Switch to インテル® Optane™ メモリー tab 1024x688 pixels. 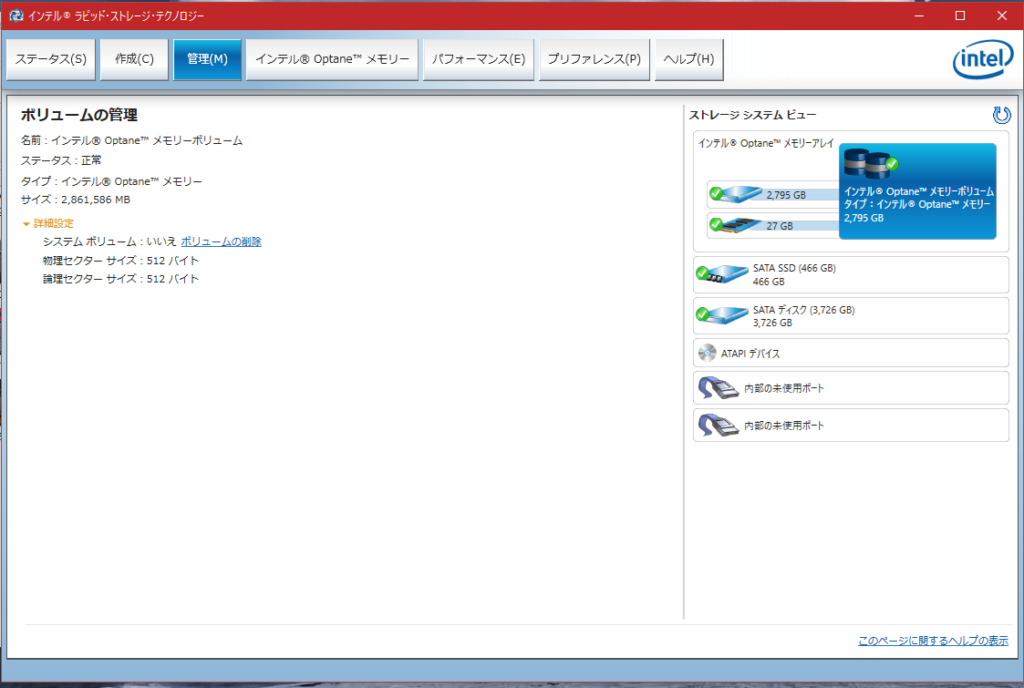[332, 59]
